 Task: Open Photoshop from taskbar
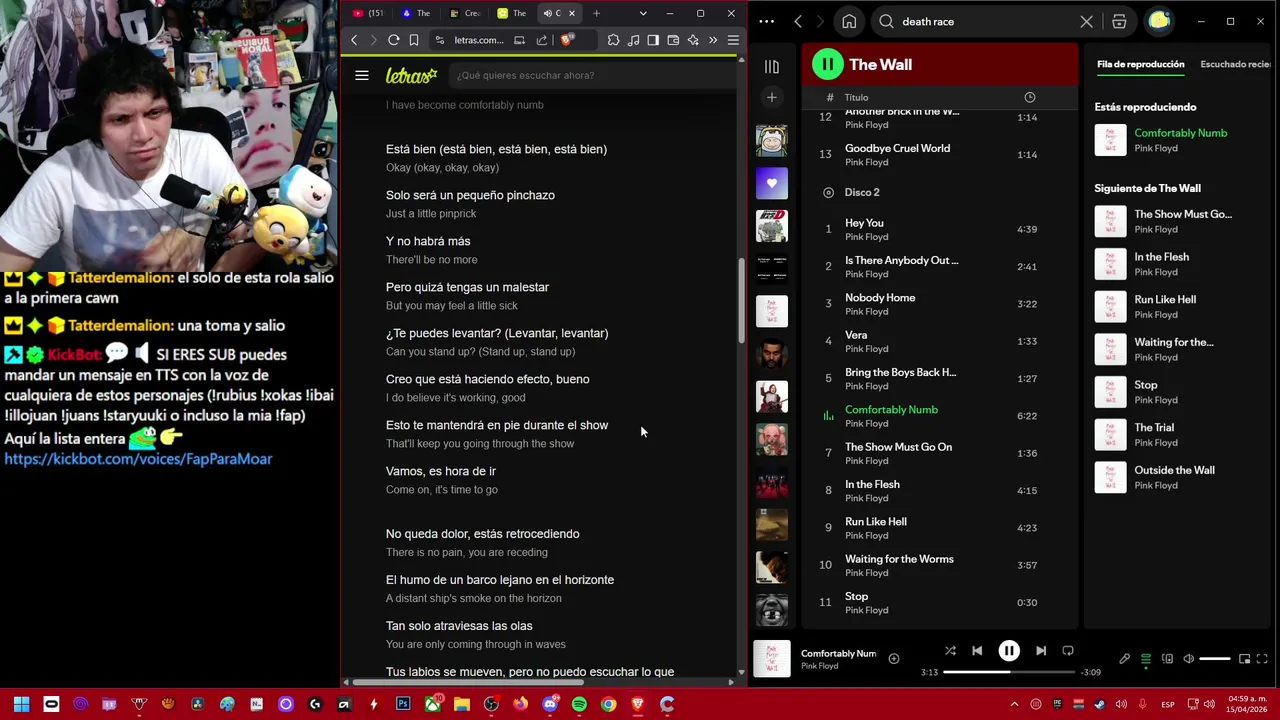[x=403, y=704]
